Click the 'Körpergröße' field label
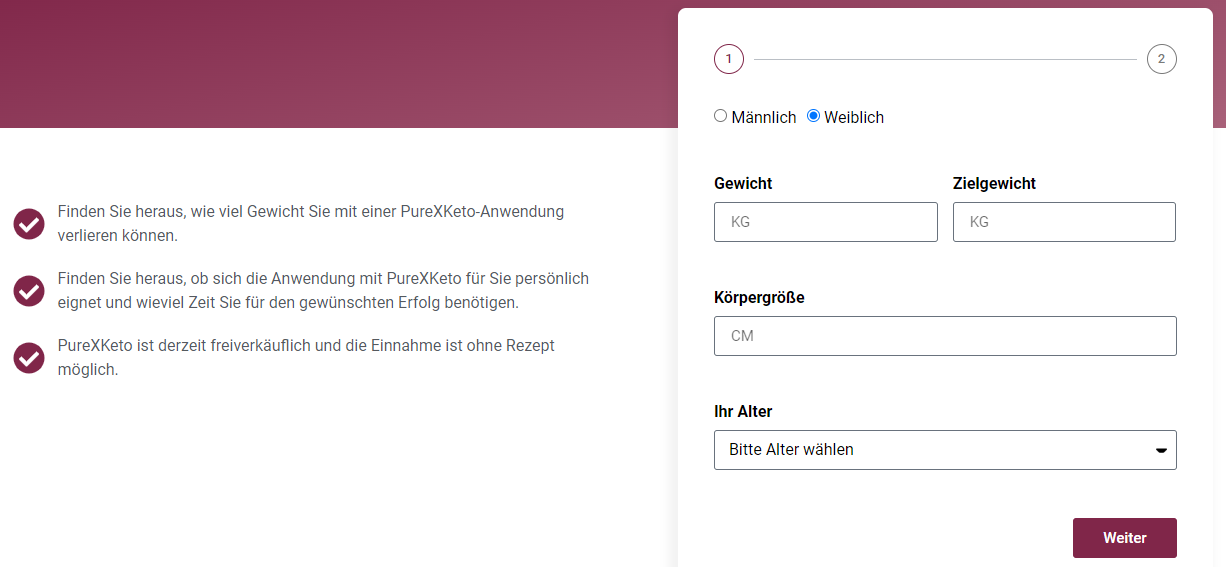The width and height of the screenshot is (1226, 567). 759,298
